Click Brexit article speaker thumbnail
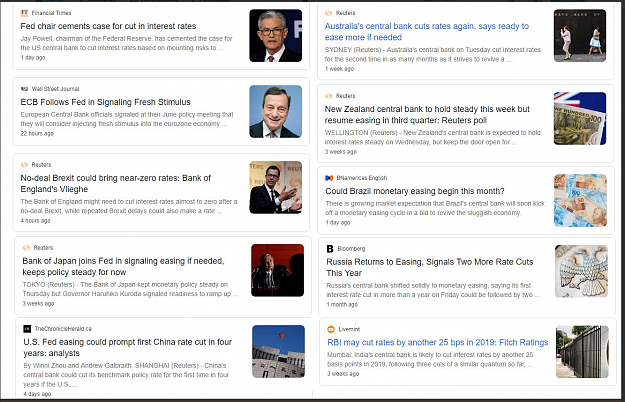Image resolution: width=625 pixels, height=402 pixels. pos(275,187)
